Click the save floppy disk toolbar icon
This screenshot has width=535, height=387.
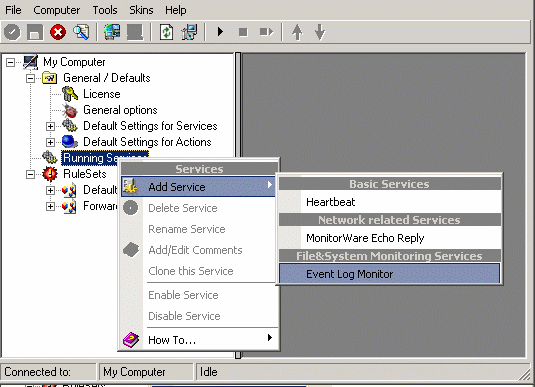click(35, 32)
